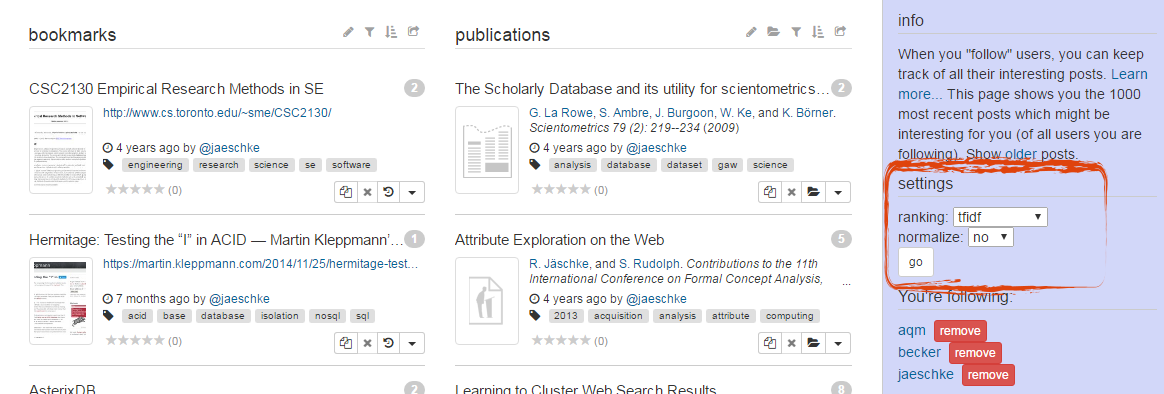Expand caret menu on Scholarly Database publication
This screenshot has height=394, width=1164.
837,192
